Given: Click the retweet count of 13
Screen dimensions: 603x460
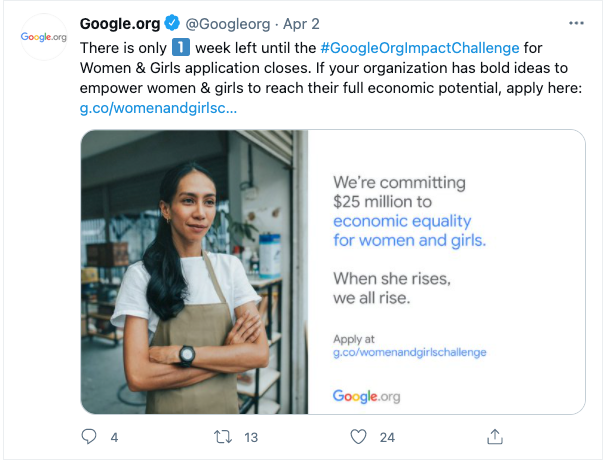Looking at the screenshot, I should [251, 437].
